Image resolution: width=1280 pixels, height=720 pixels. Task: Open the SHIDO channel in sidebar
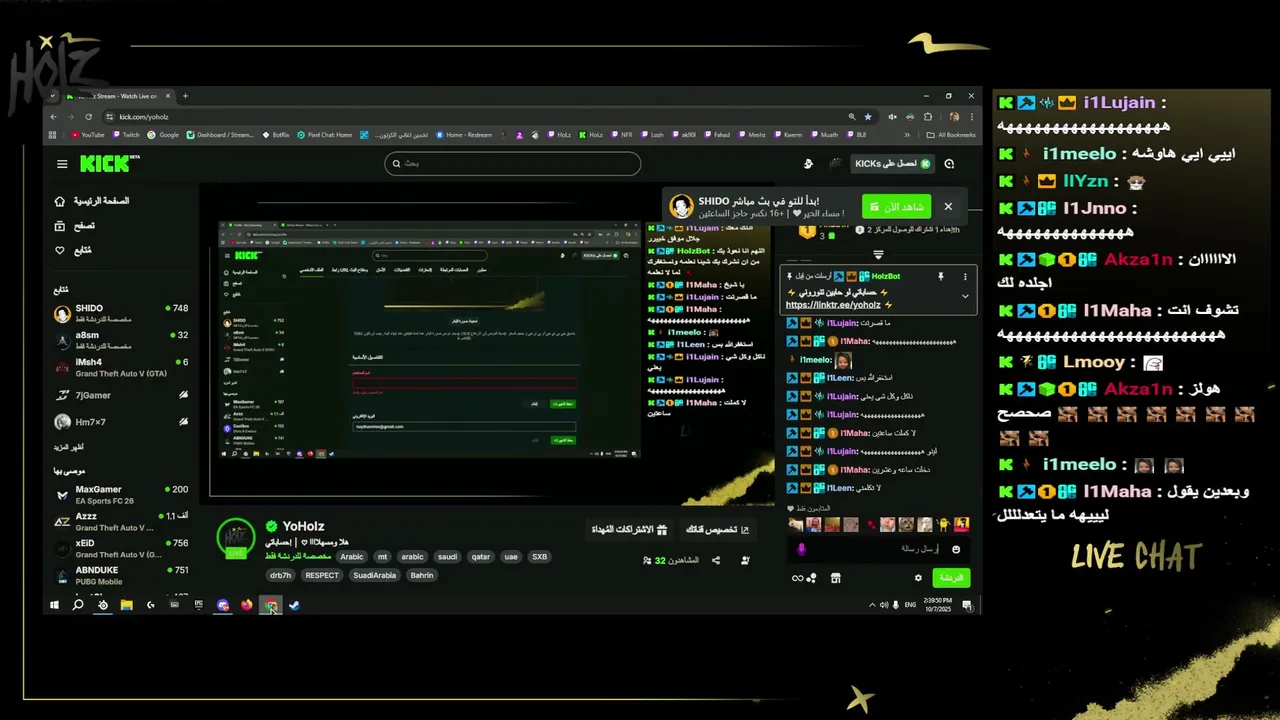tap(120, 313)
